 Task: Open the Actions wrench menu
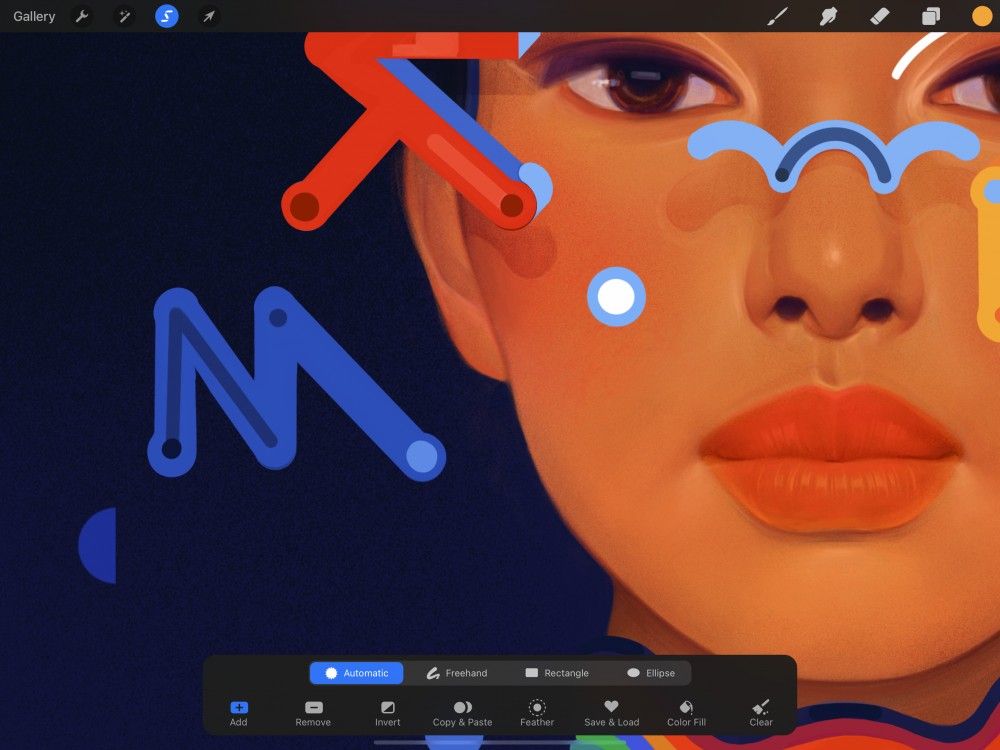click(81, 15)
